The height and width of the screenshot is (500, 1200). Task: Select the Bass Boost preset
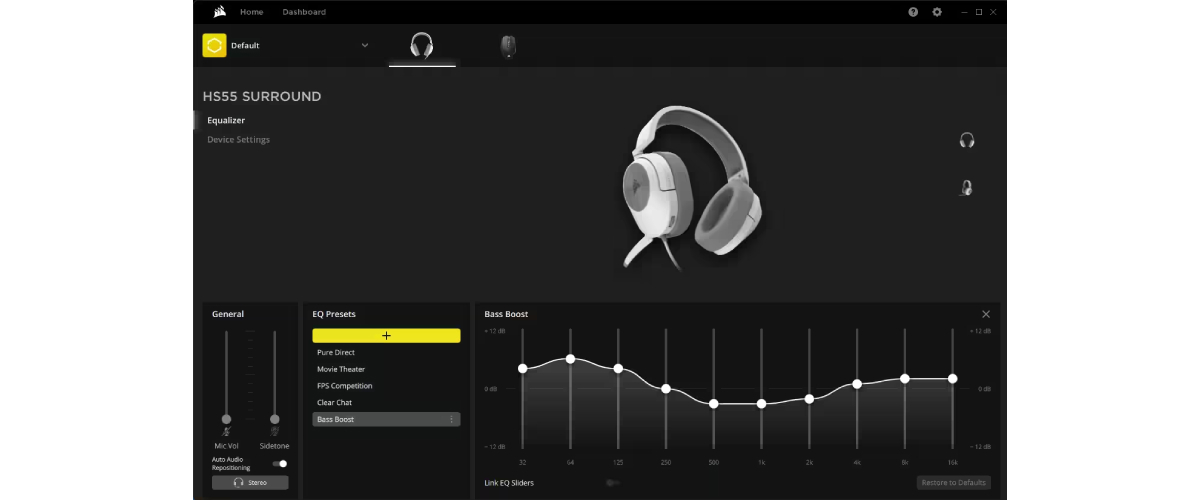tap(386, 419)
